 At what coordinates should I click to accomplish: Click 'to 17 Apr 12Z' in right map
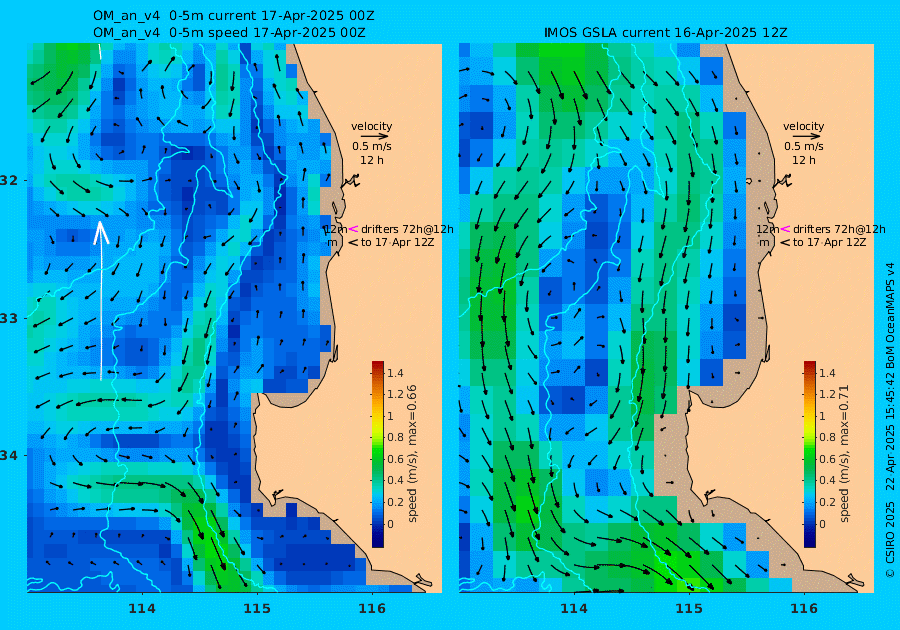point(829,242)
